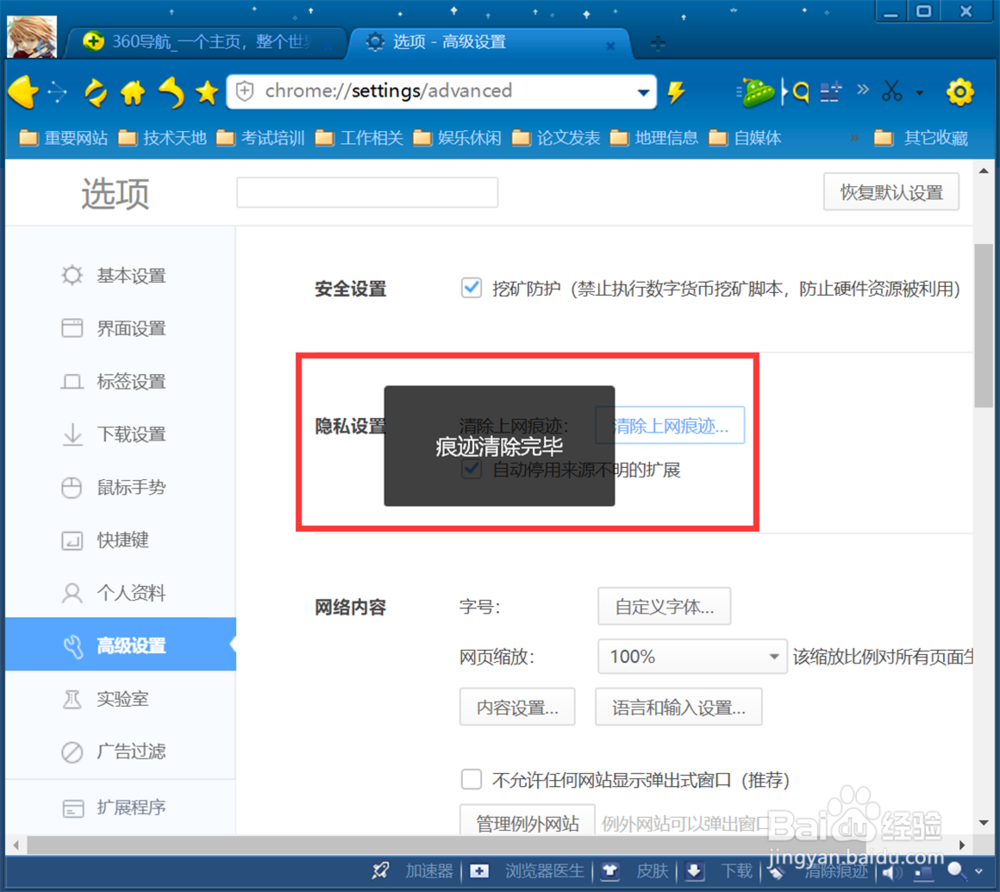Open the 地理信息 bookmark folder
The height and width of the screenshot is (892, 1000).
[654, 138]
